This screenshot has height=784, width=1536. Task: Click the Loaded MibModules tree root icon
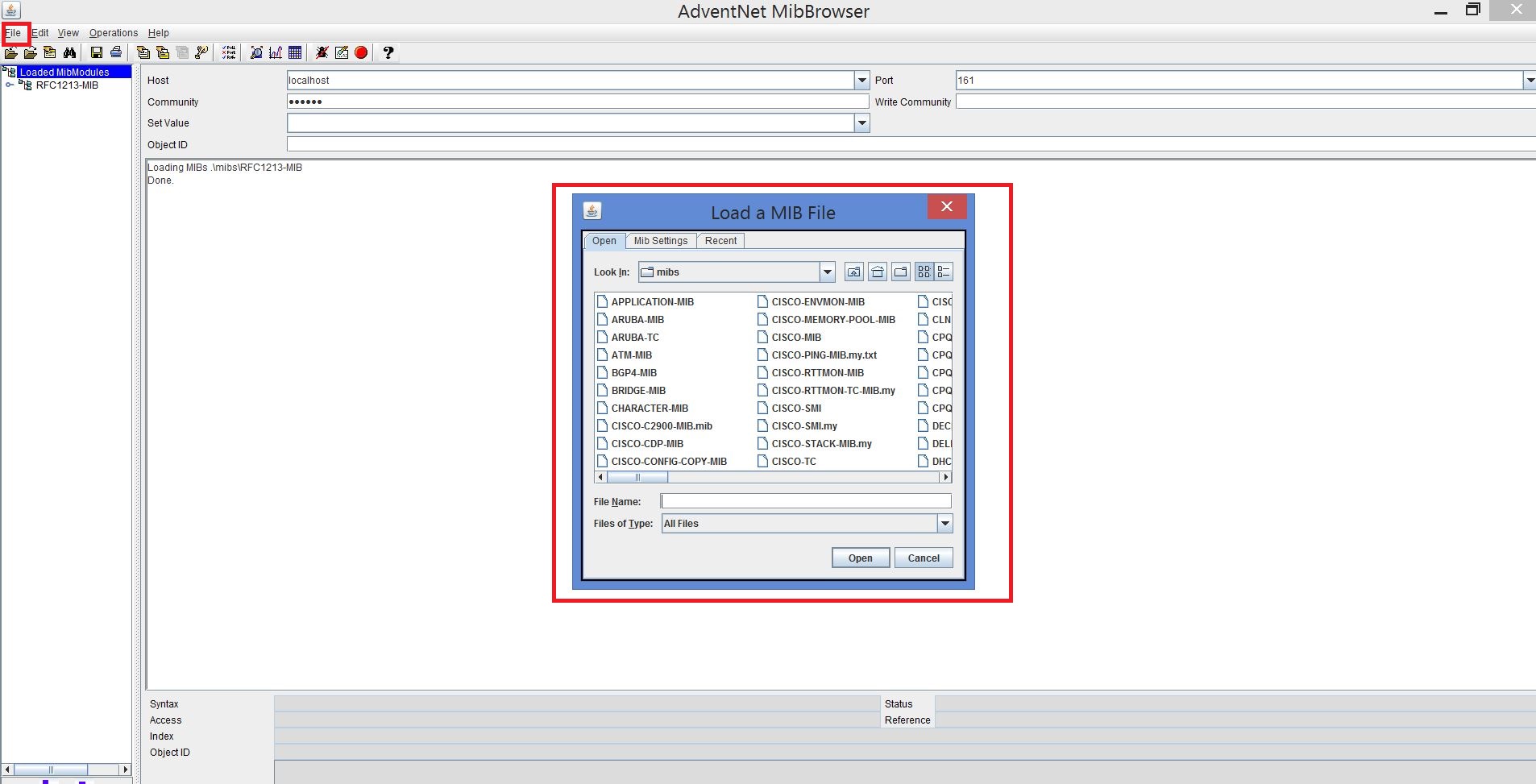[10, 72]
